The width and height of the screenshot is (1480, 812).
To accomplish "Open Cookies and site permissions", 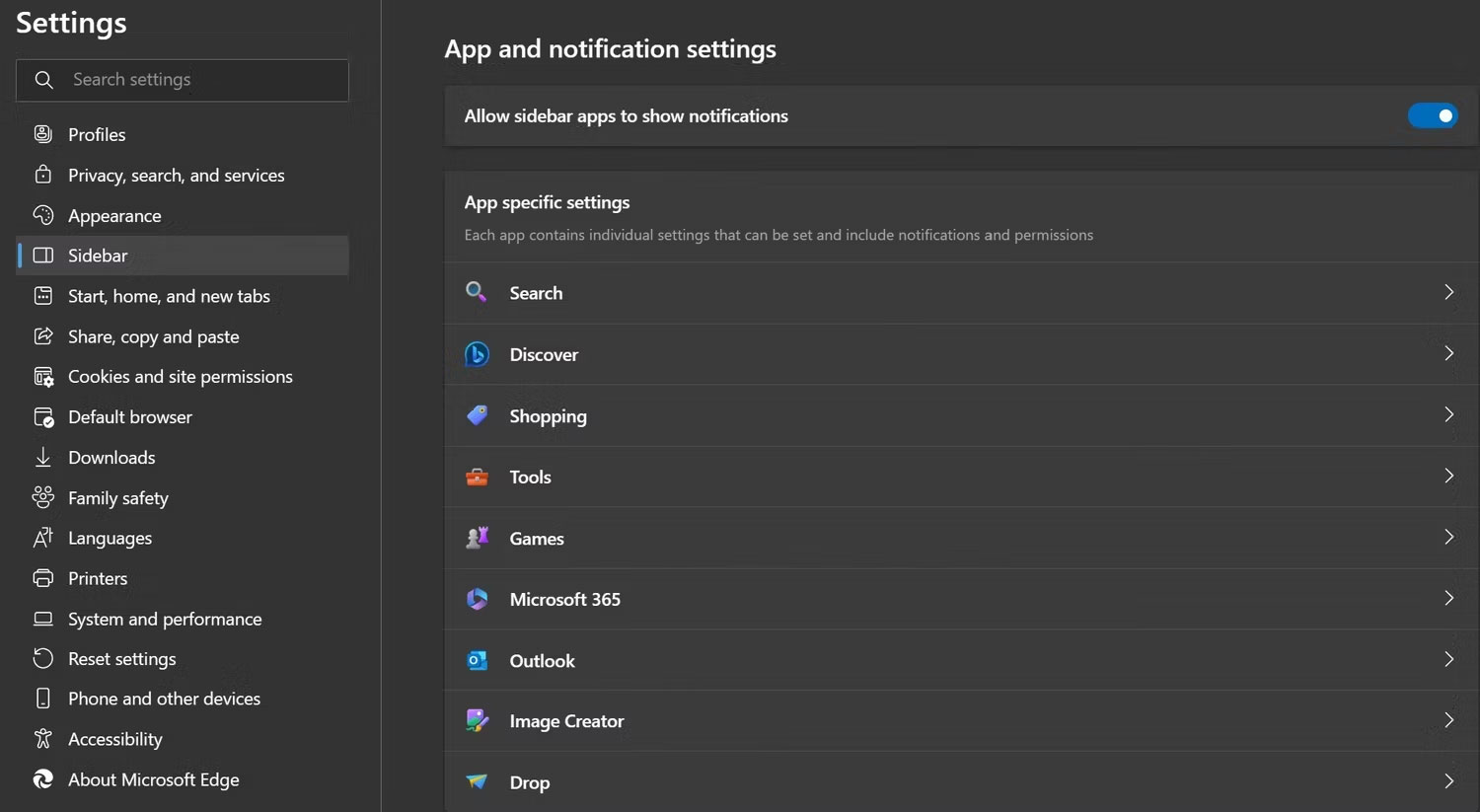I will tap(183, 377).
